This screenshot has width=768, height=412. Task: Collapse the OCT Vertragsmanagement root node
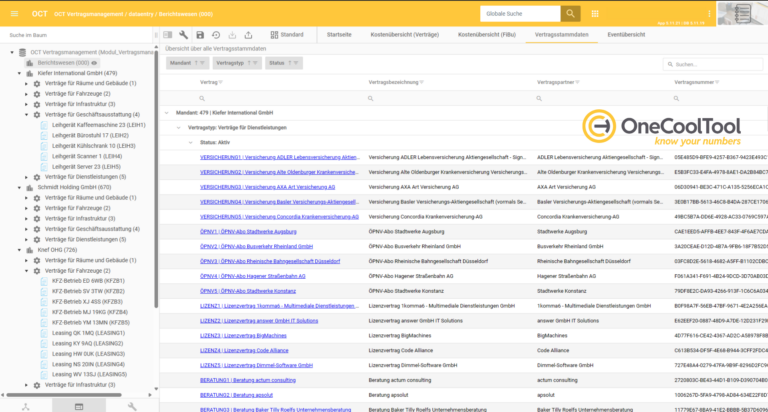tap(12, 52)
